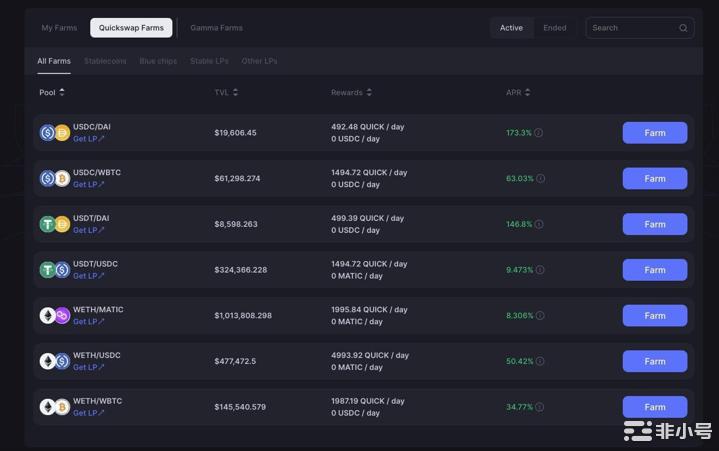Click the WETH/MATIC pool token pair icon
This screenshot has height=451, width=719.
click(x=54, y=316)
